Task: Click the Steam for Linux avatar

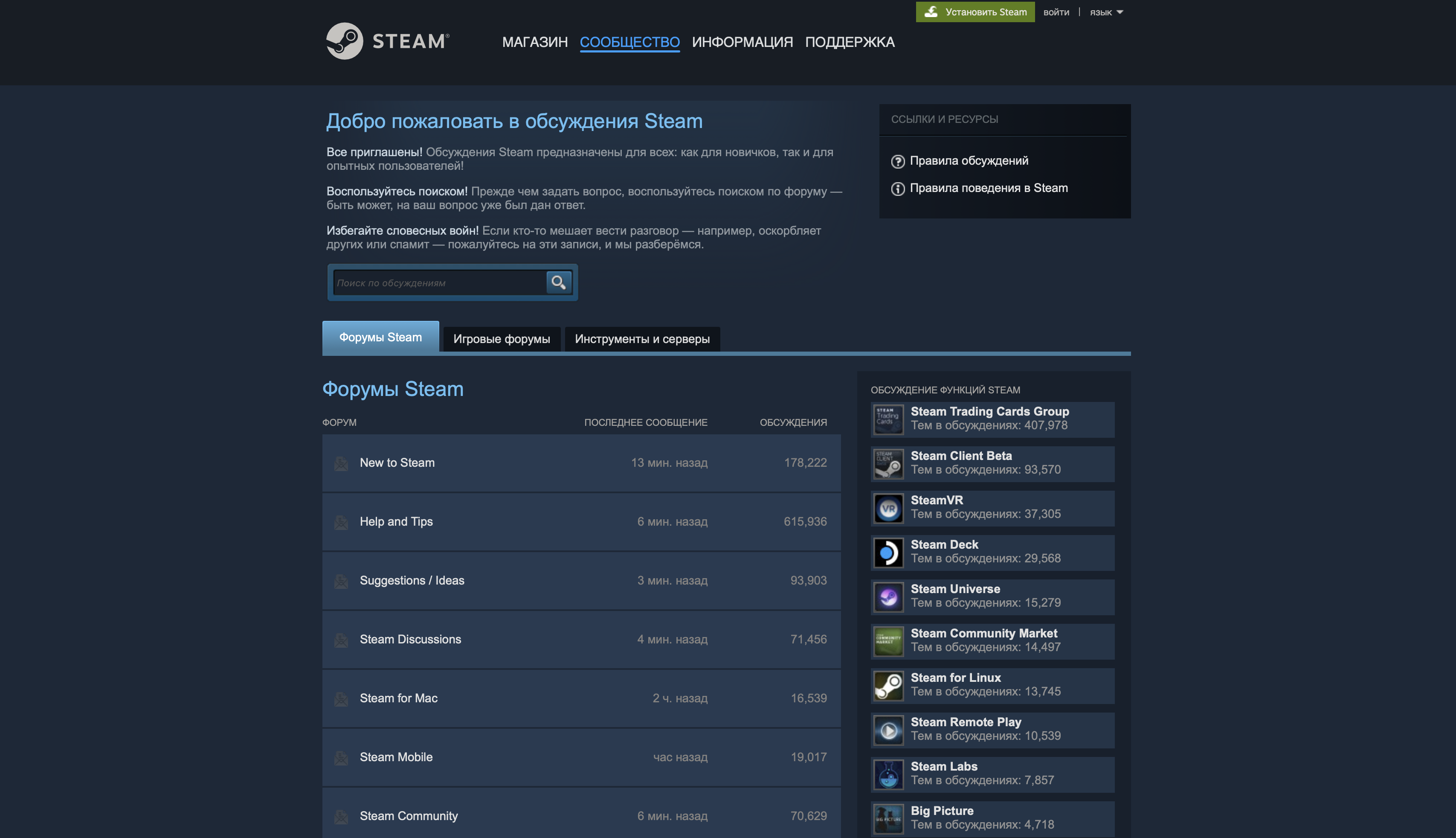Action: (x=888, y=686)
